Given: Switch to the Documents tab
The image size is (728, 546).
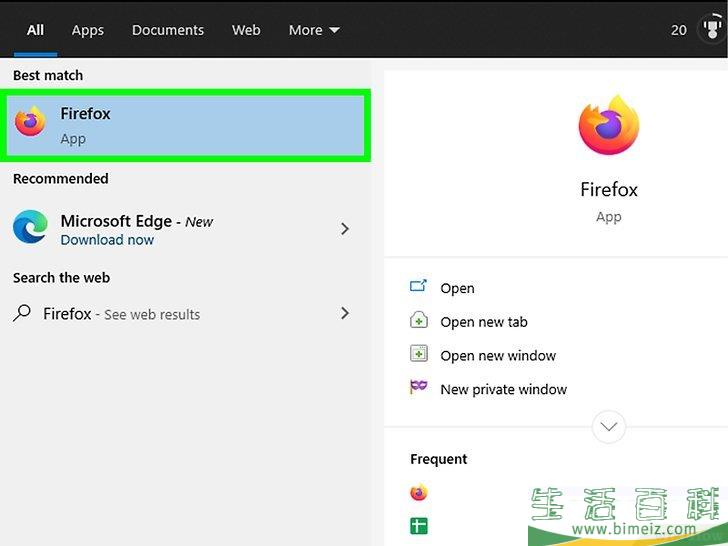Looking at the screenshot, I should [168, 30].
